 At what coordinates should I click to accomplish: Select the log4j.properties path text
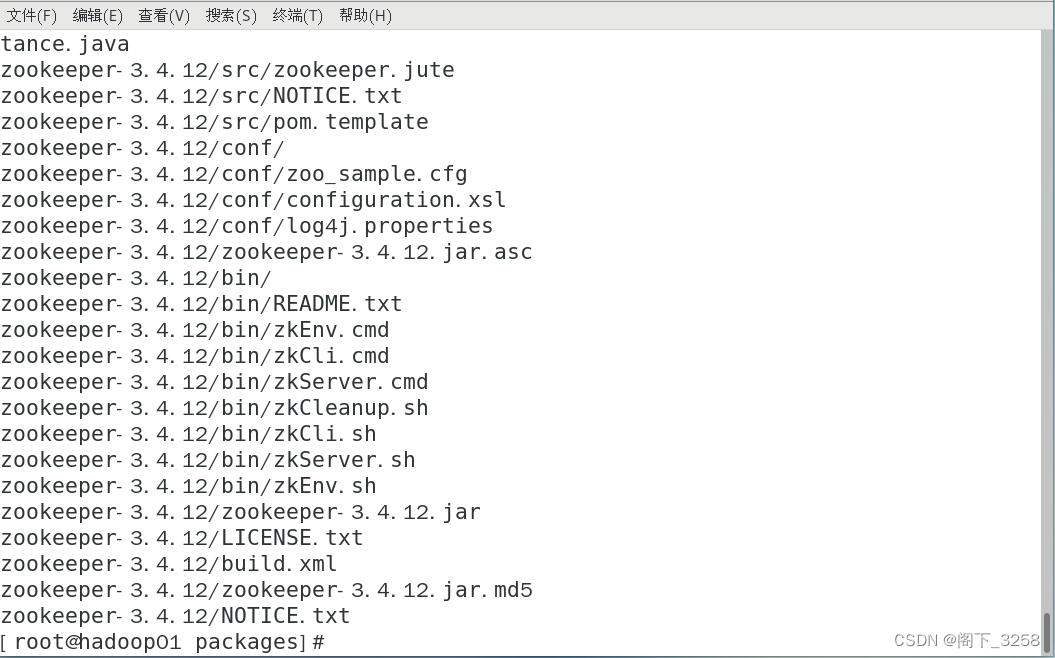point(246,225)
